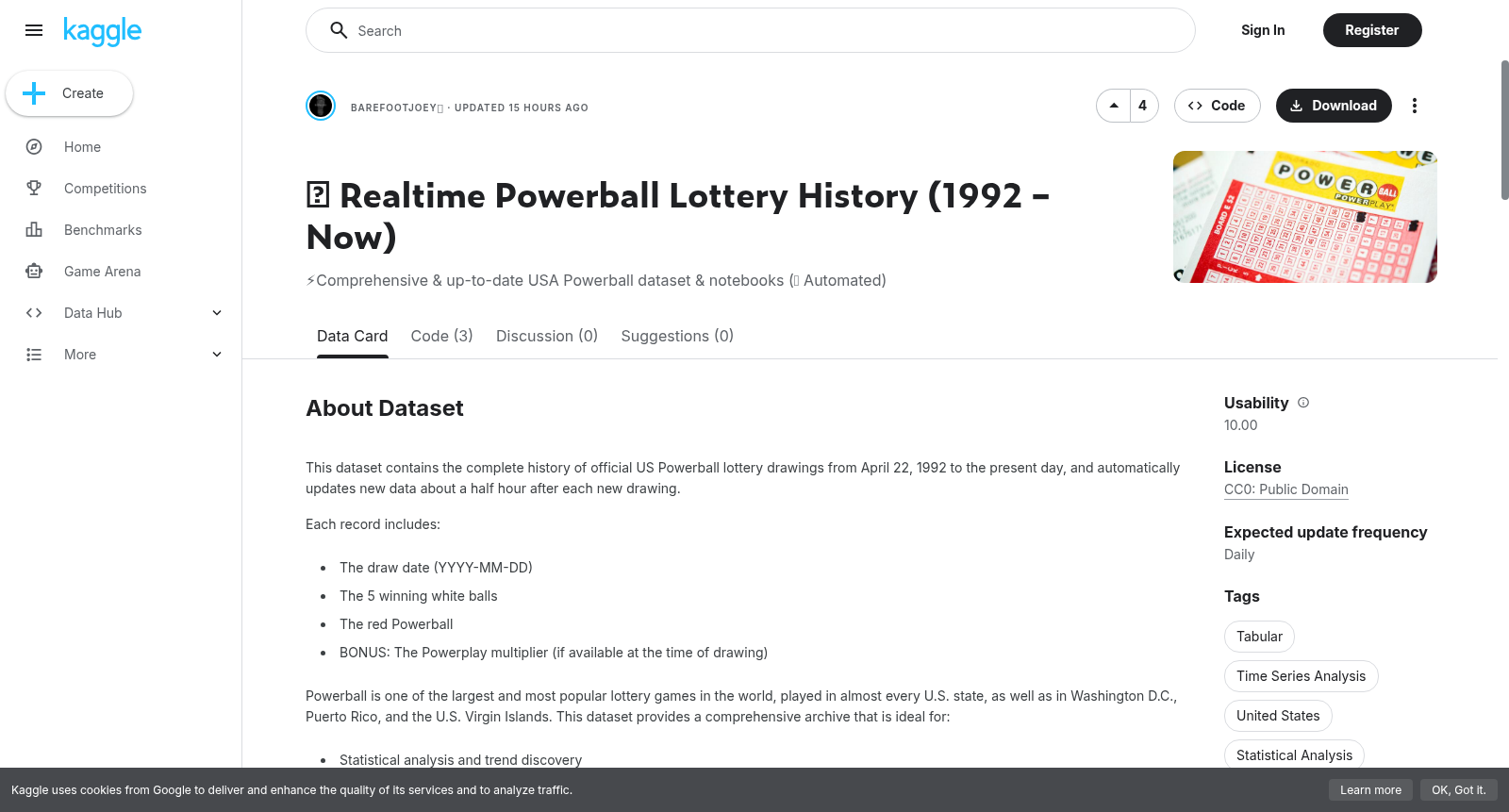The image size is (1509, 812).
Task: Click the 10.00 usability score
Action: pos(1241,425)
